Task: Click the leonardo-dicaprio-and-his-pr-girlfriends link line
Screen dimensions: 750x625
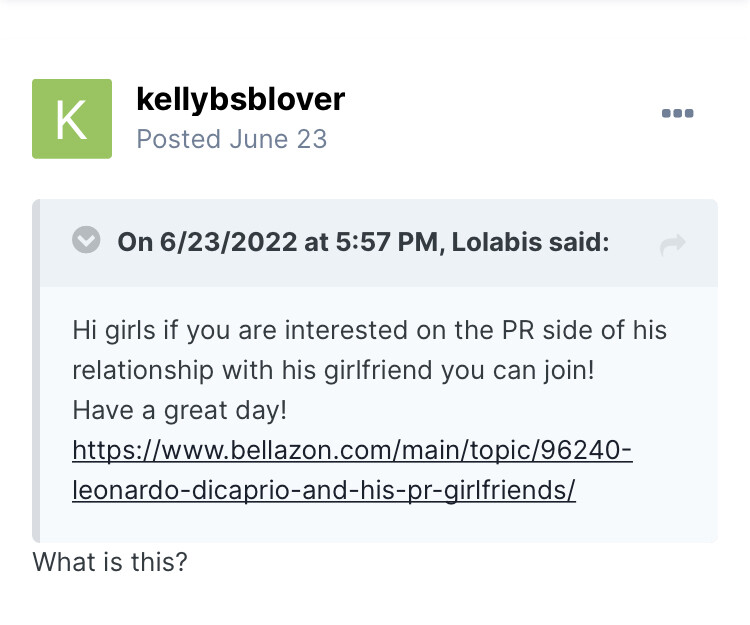Action: (324, 491)
